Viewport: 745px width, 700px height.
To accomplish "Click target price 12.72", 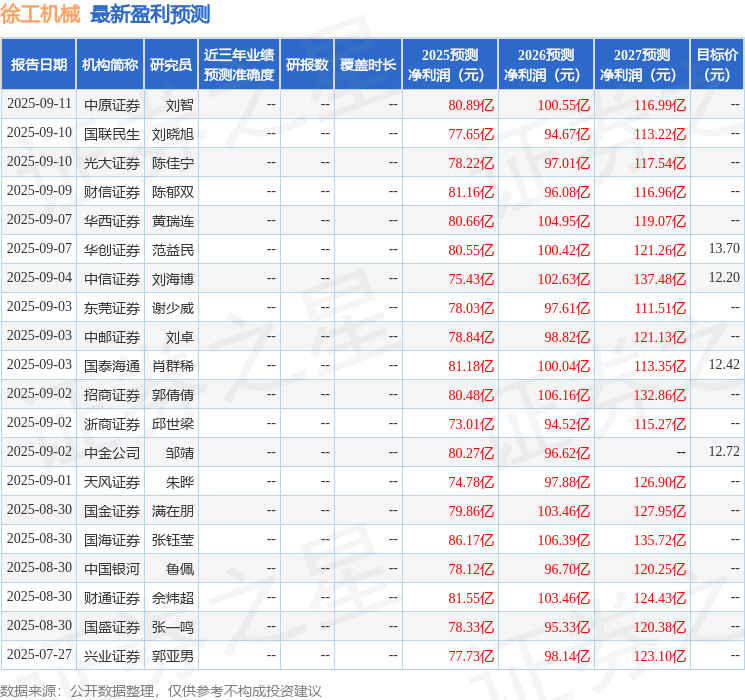I will pyautogui.click(x=724, y=451).
